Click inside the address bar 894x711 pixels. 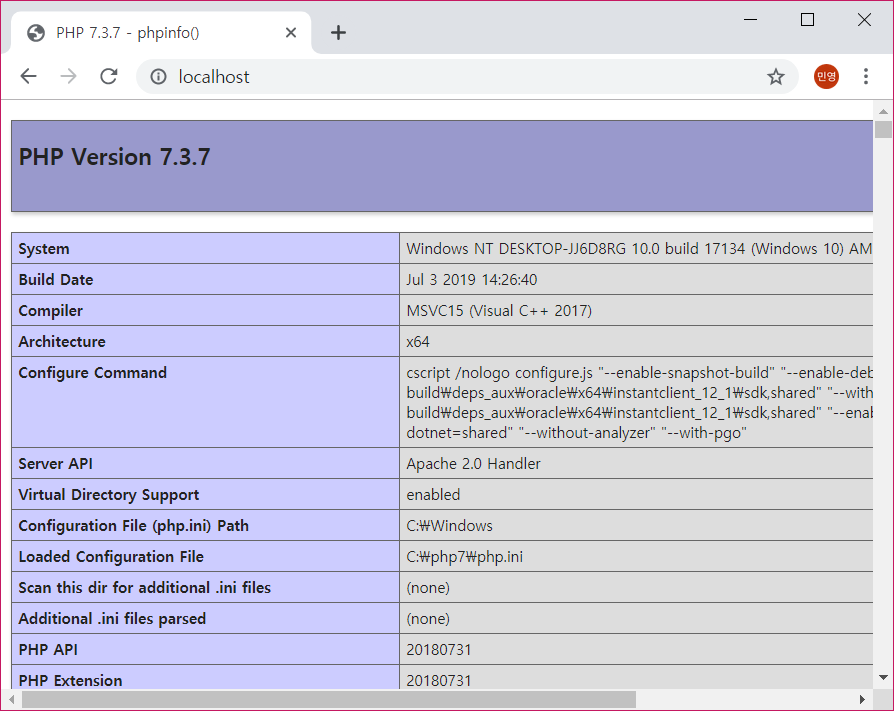tap(400, 76)
